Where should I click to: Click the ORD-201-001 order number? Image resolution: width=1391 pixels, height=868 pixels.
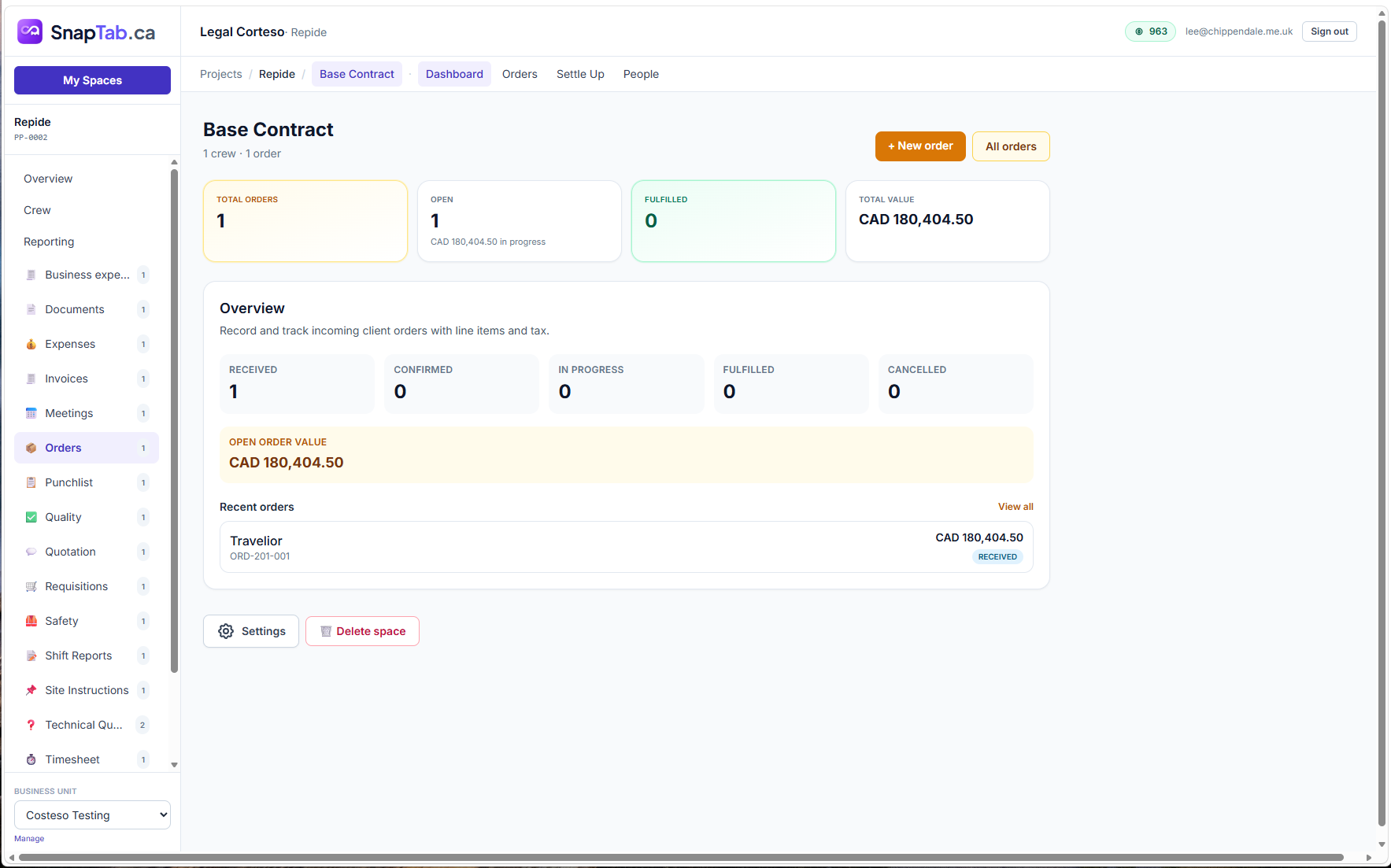[x=260, y=556]
